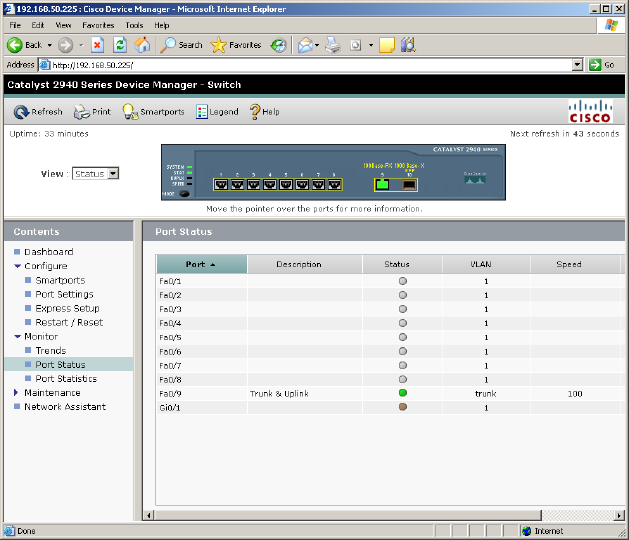Click the green status indicator for Fa0/9

403,393
